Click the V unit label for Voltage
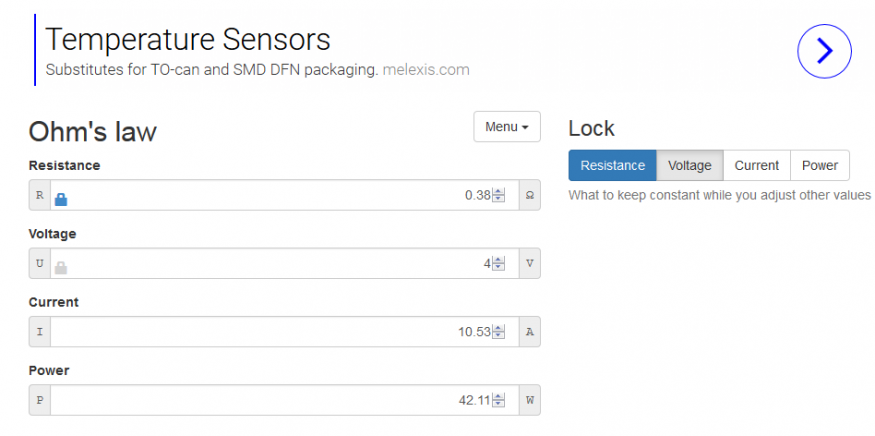The width and height of the screenshot is (875, 436). click(529, 264)
